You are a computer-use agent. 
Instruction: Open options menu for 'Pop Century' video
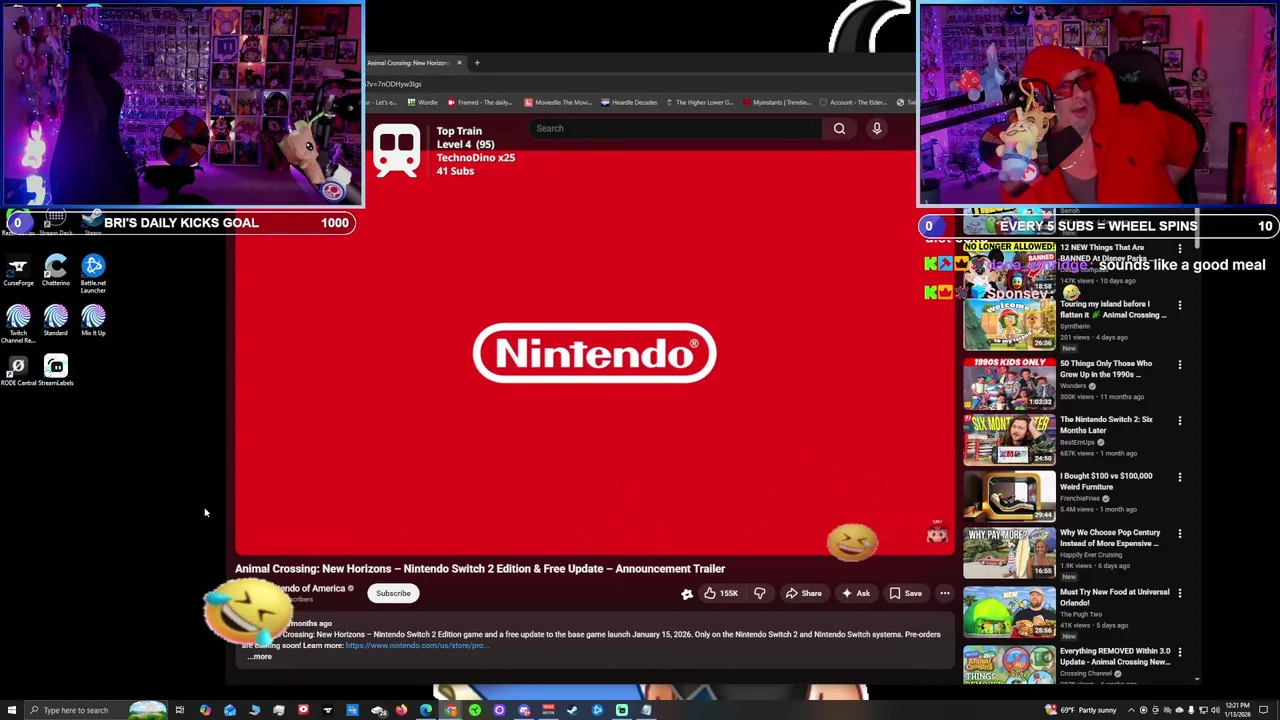[x=1180, y=534]
